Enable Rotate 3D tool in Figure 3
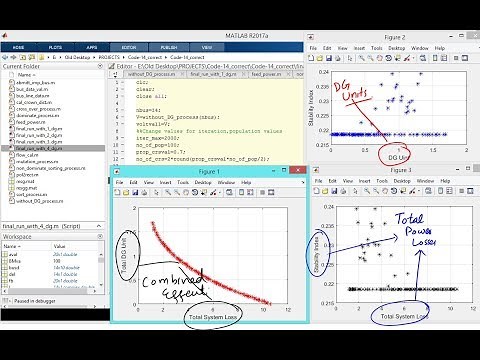The image size is (480, 360). pyautogui.click(x=394, y=191)
